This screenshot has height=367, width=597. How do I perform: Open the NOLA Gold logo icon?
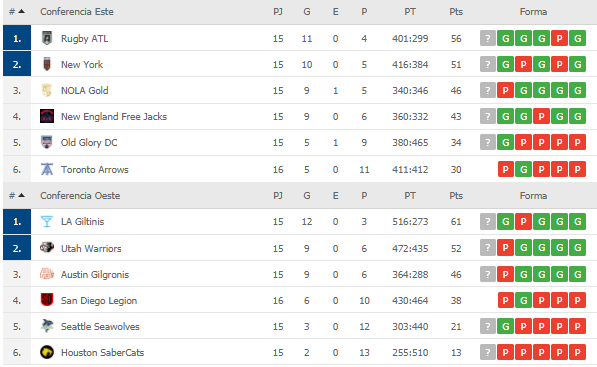pyautogui.click(x=47, y=90)
